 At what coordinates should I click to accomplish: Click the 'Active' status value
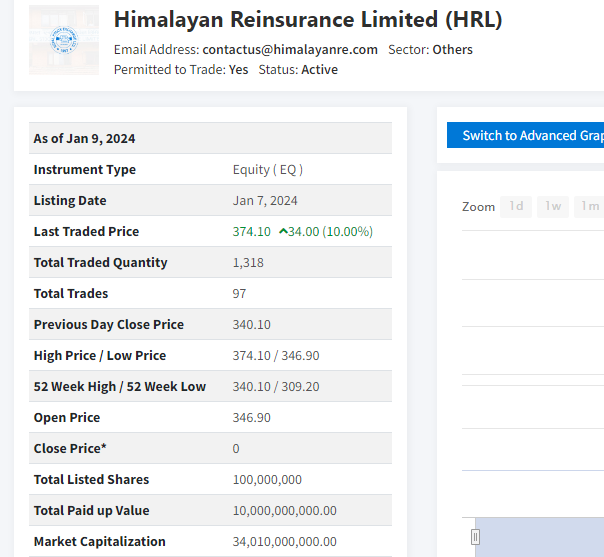(x=319, y=70)
